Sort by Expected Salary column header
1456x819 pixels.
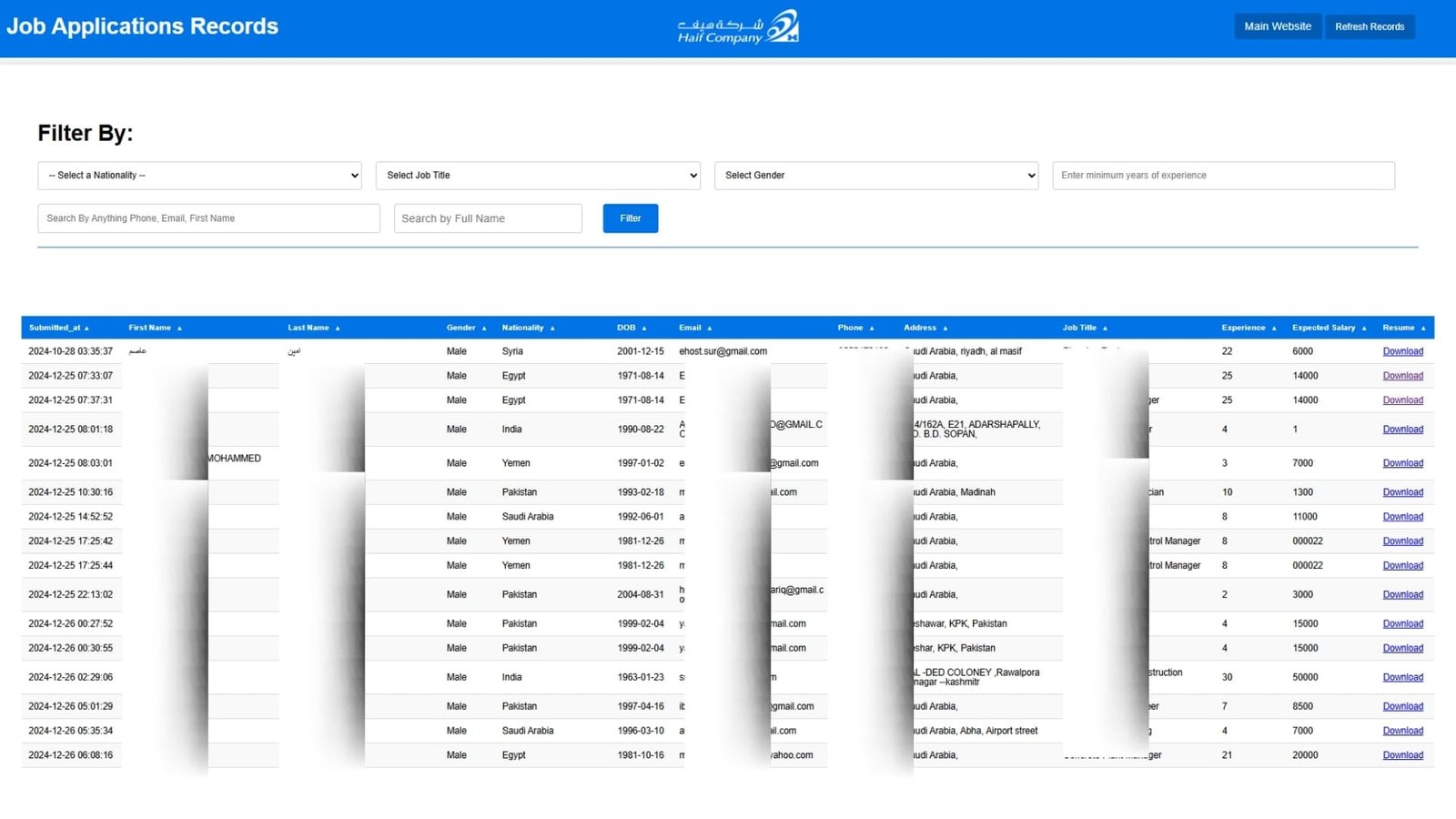(x=1329, y=328)
